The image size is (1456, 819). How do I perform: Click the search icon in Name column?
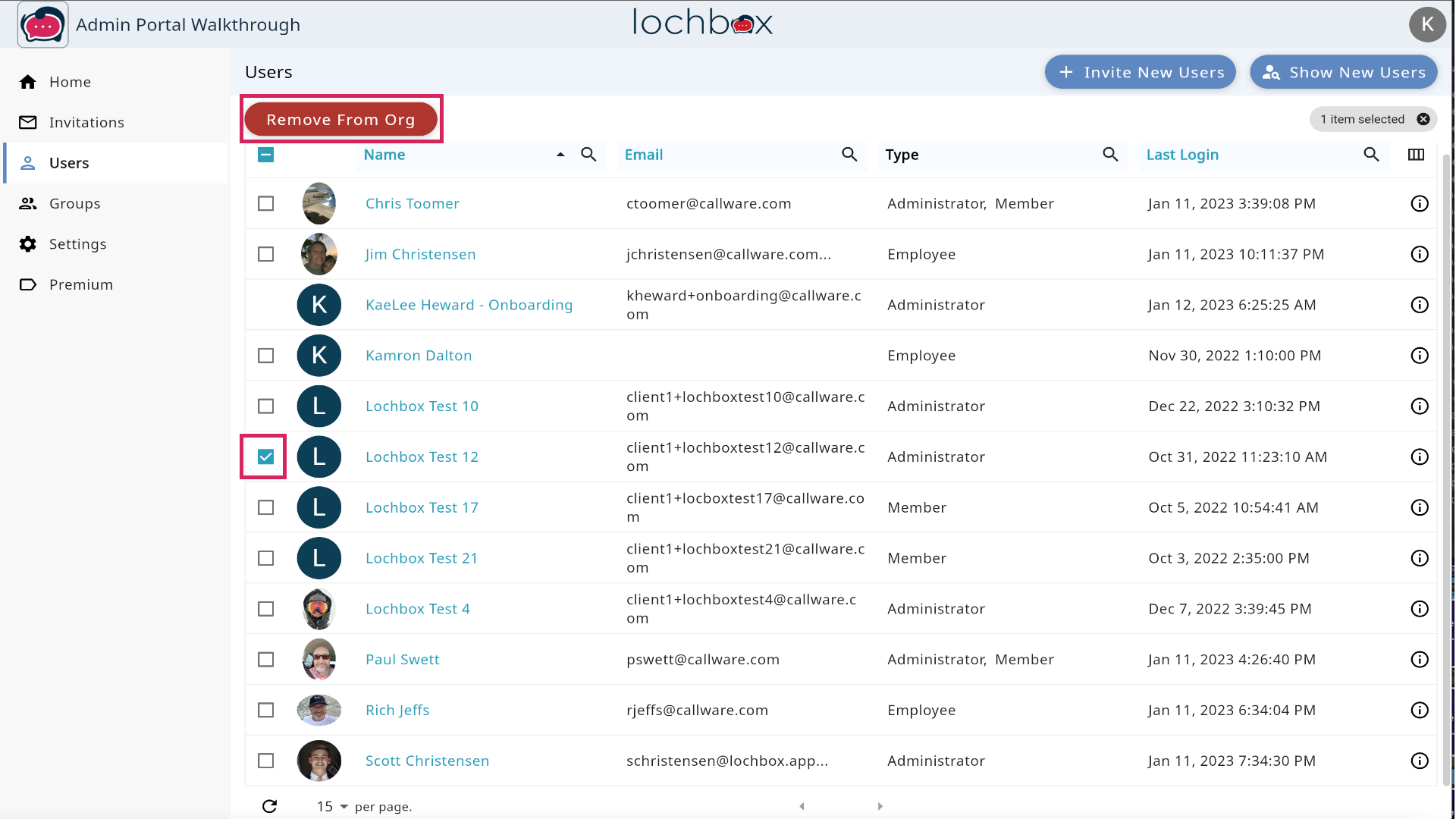pyautogui.click(x=588, y=155)
